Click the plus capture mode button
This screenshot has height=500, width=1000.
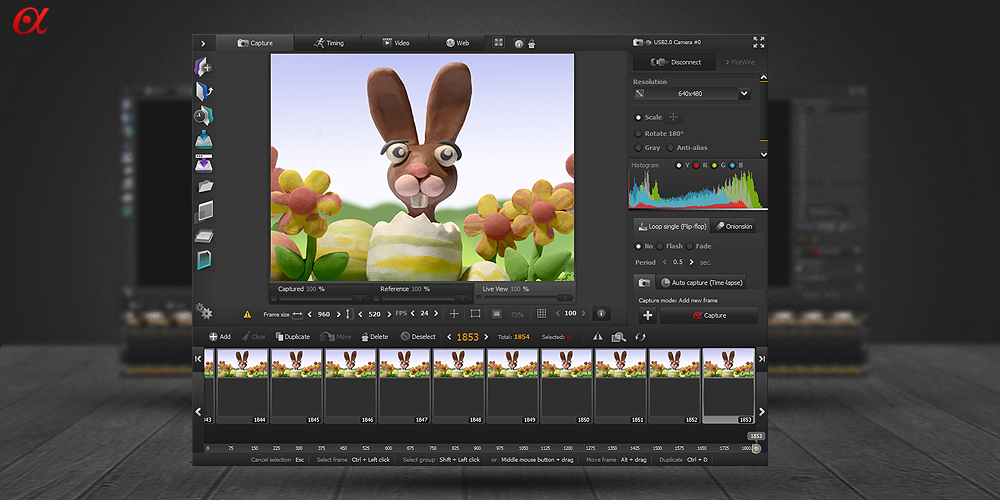(648, 315)
